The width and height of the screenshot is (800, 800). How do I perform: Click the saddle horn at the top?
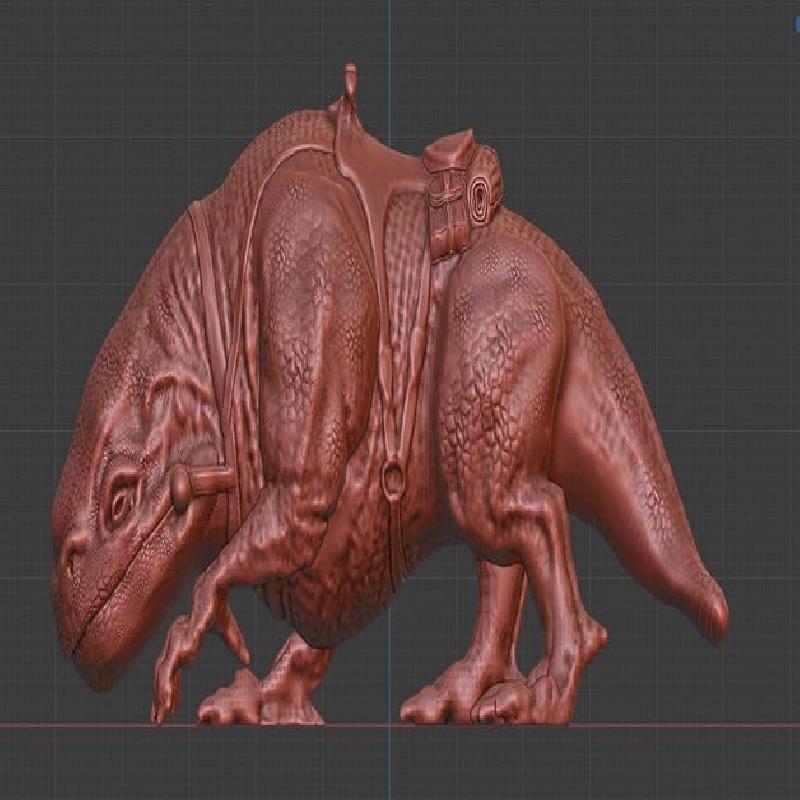[349, 82]
